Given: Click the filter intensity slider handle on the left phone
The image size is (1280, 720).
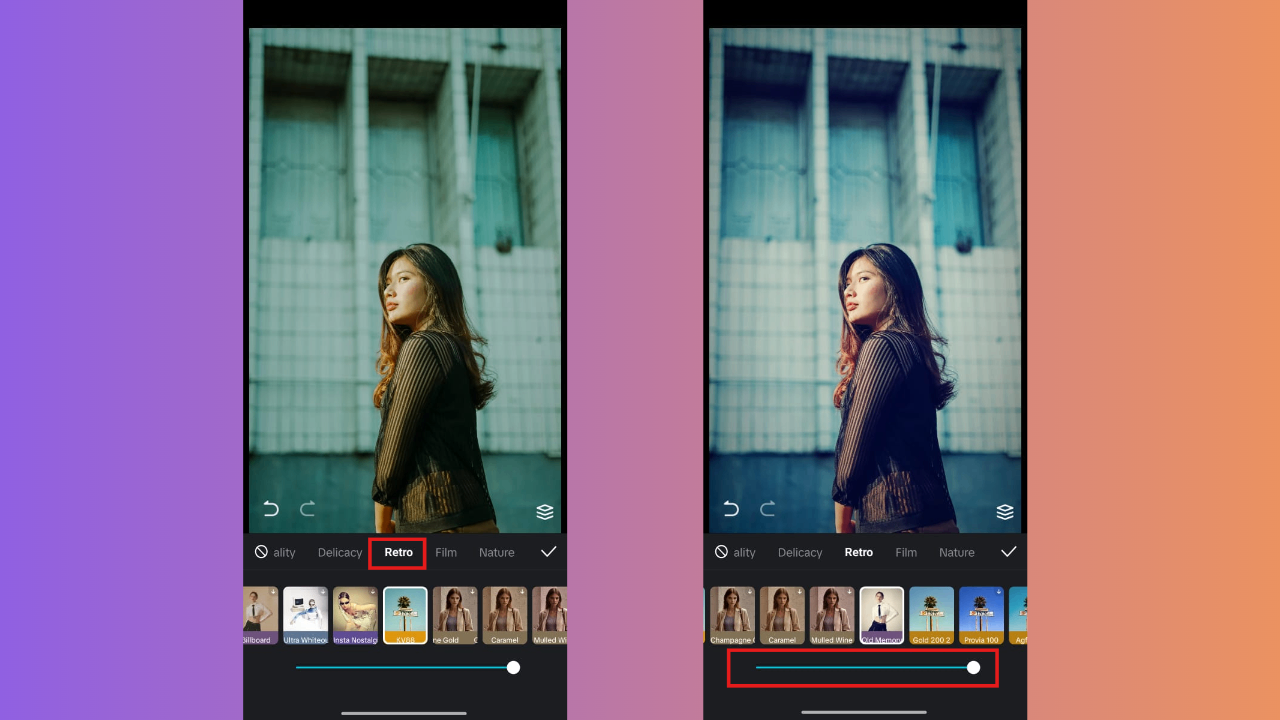Looking at the screenshot, I should 513,667.
